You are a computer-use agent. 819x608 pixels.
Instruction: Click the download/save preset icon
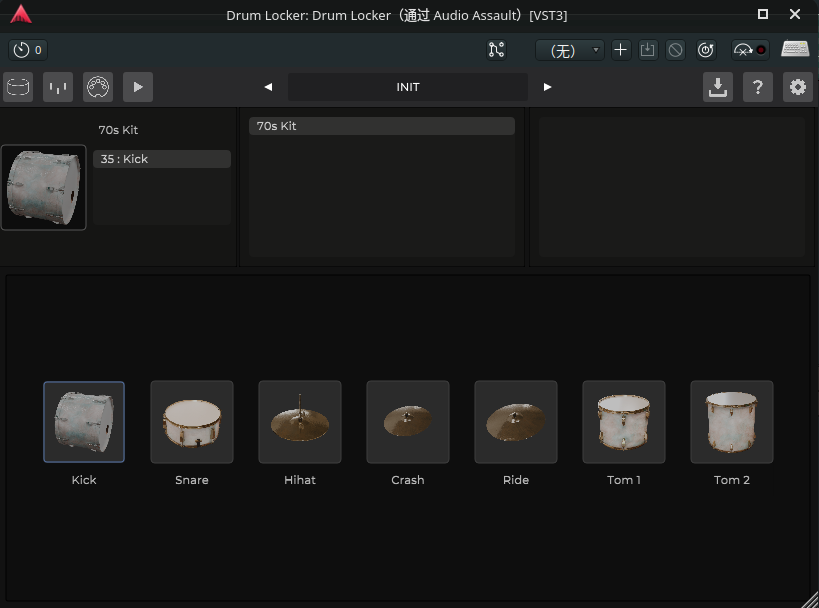point(718,87)
